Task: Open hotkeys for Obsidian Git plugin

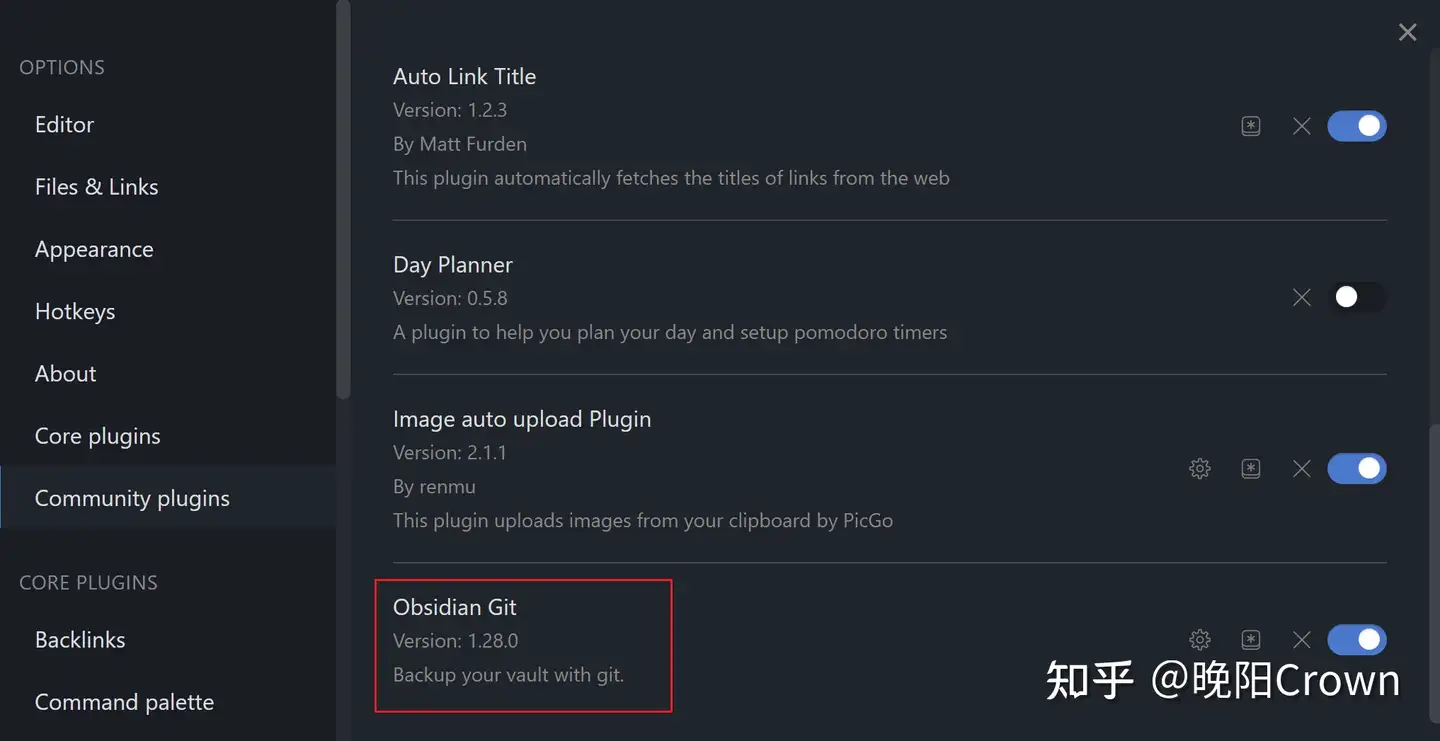Action: [1251, 639]
